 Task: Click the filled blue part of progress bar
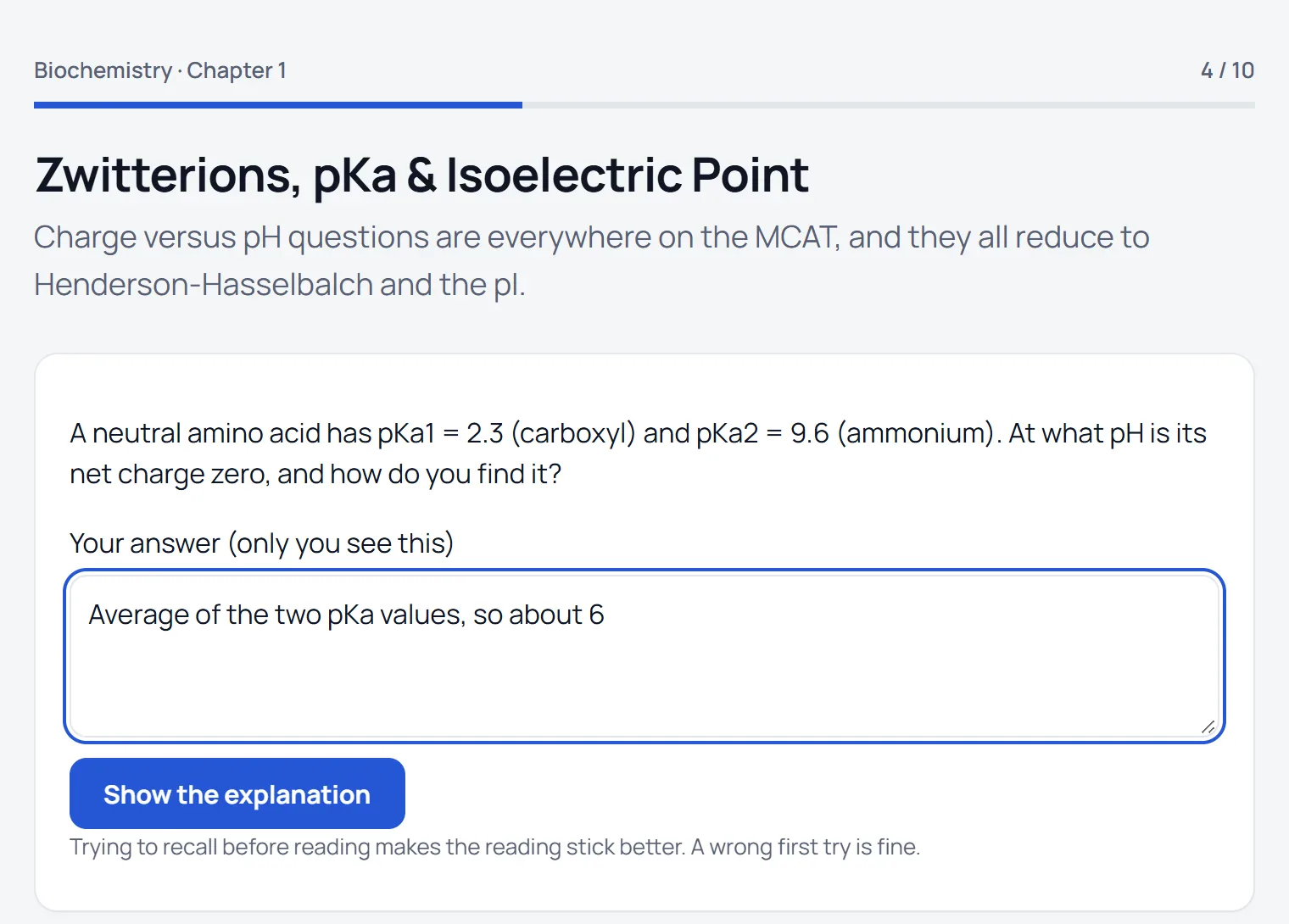coord(278,105)
